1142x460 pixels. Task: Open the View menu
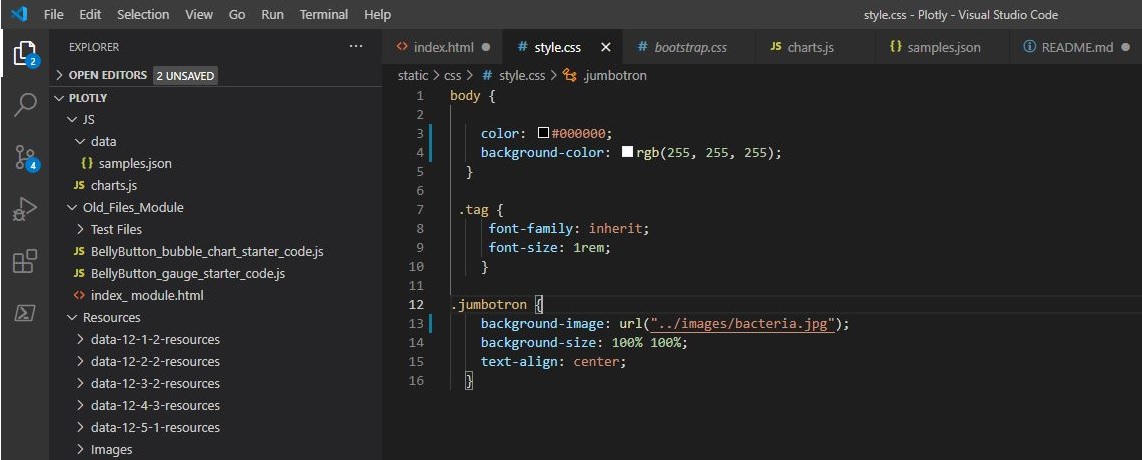click(199, 14)
